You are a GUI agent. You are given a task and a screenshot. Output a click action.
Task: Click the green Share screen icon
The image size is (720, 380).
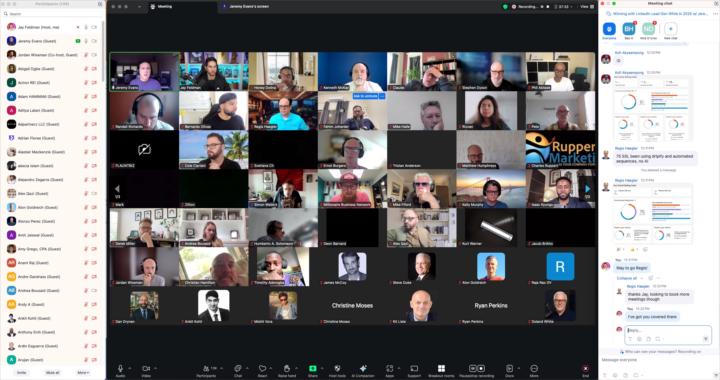pyautogui.click(x=313, y=369)
